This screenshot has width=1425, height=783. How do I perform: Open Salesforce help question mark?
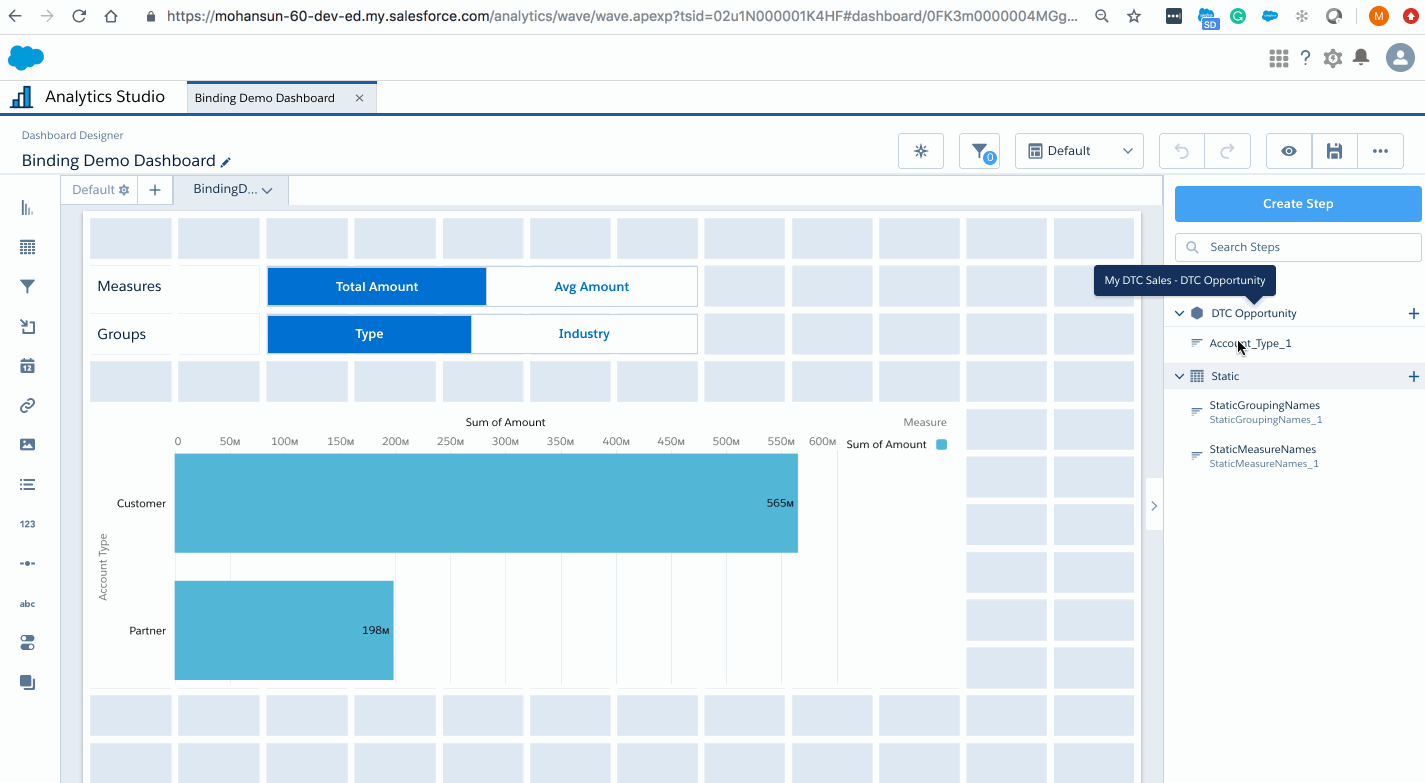coord(1305,58)
